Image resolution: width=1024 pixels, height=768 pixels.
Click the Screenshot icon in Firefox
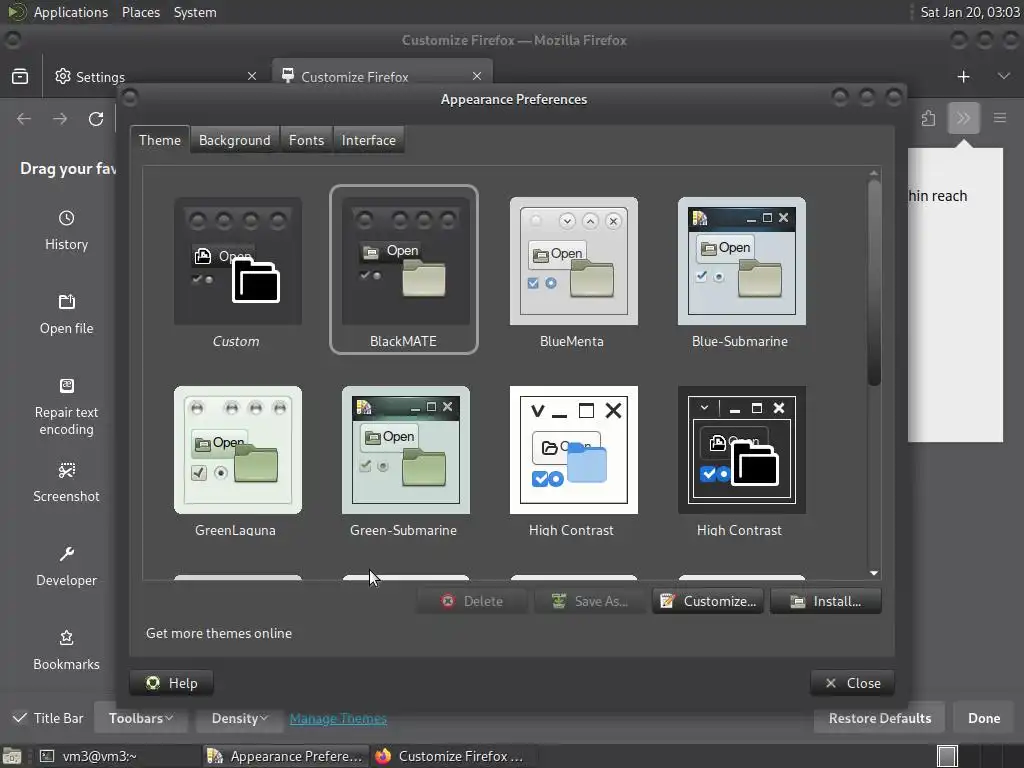pyautogui.click(x=67, y=470)
